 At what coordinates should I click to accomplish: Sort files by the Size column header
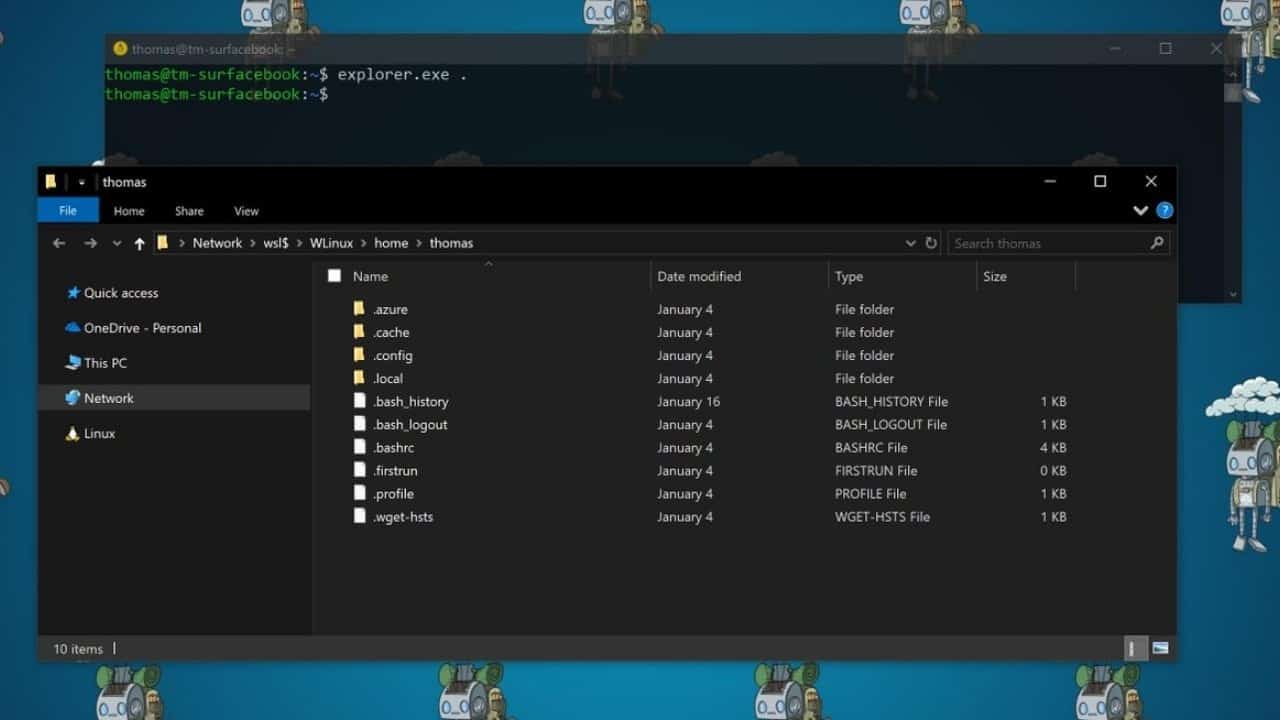(995, 276)
